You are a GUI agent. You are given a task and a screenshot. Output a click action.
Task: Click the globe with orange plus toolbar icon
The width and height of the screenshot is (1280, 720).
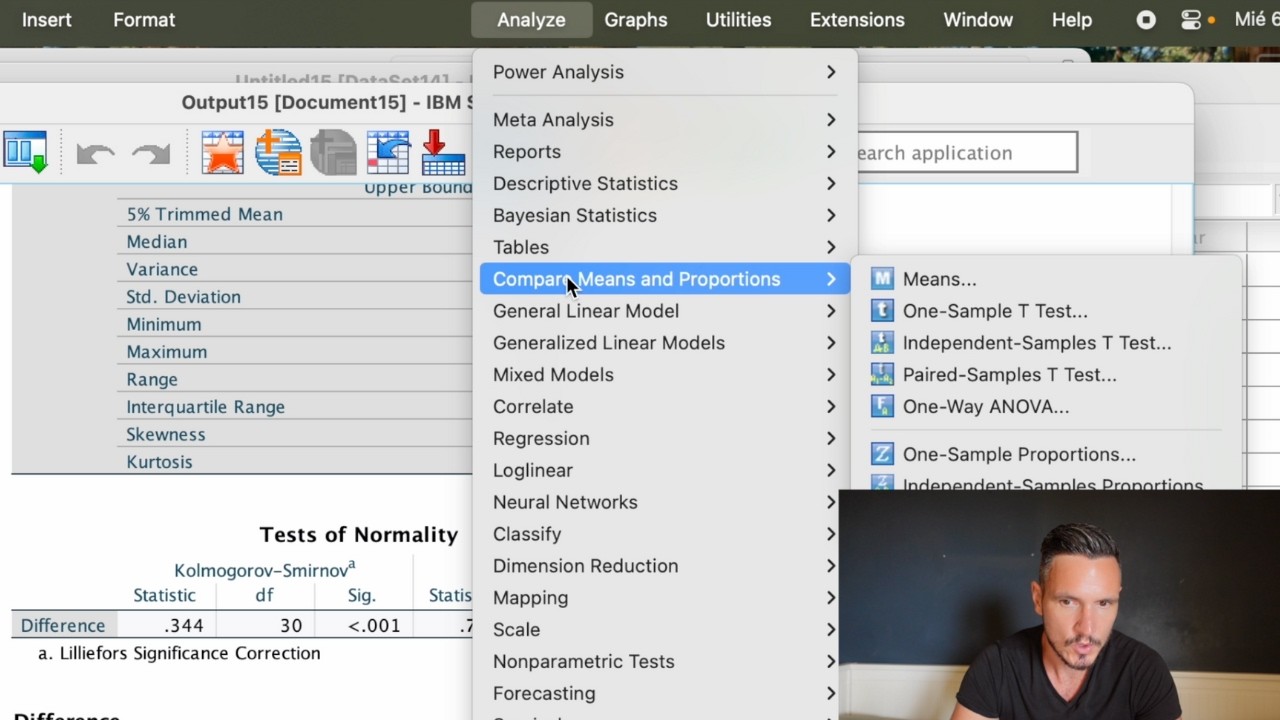coord(278,152)
